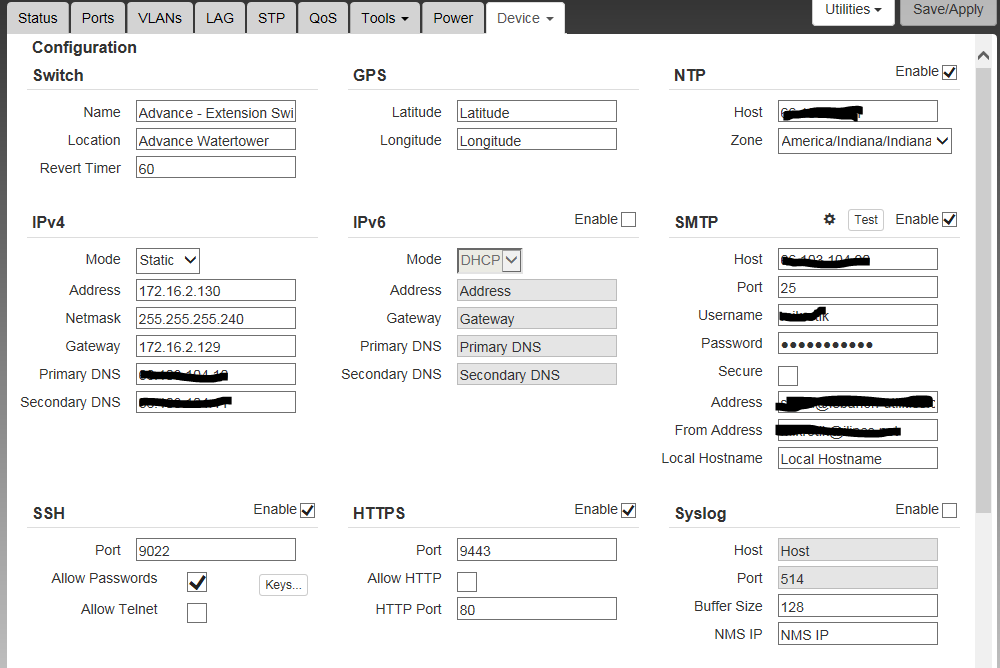Viewport: 1000px width, 668px height.
Task: Expand the Tools tab menu
Action: [383, 18]
